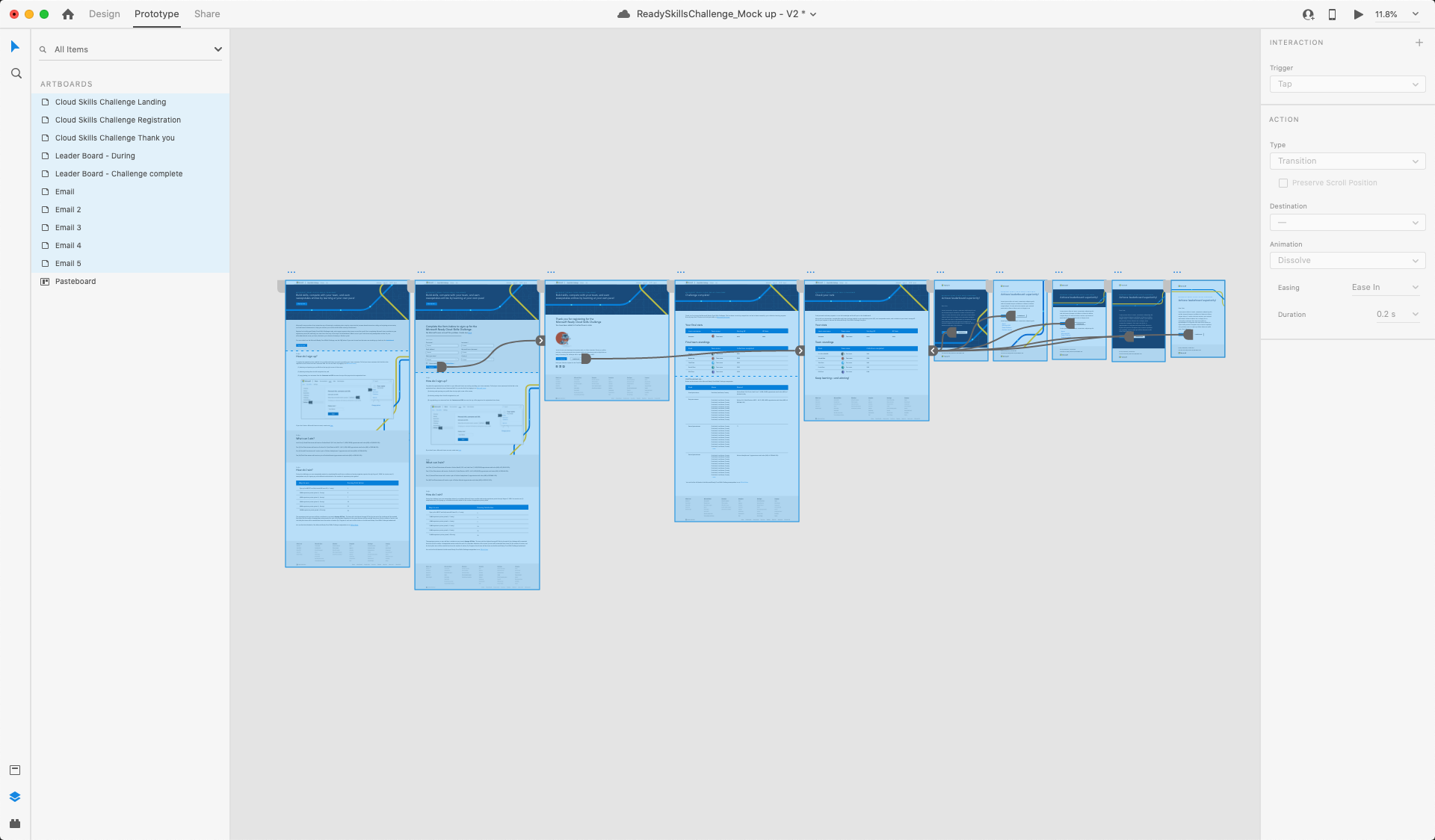Open the Libraries panel icon
Viewport: 1435px width, 840px height.
[x=15, y=770]
